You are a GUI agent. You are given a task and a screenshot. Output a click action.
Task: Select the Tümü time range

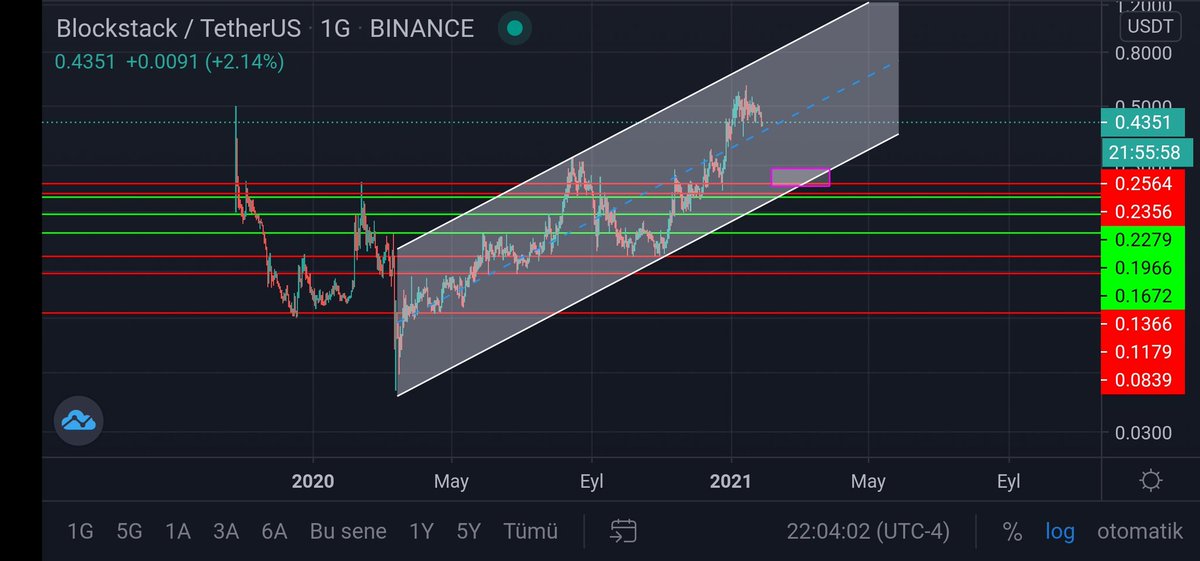tap(531, 531)
